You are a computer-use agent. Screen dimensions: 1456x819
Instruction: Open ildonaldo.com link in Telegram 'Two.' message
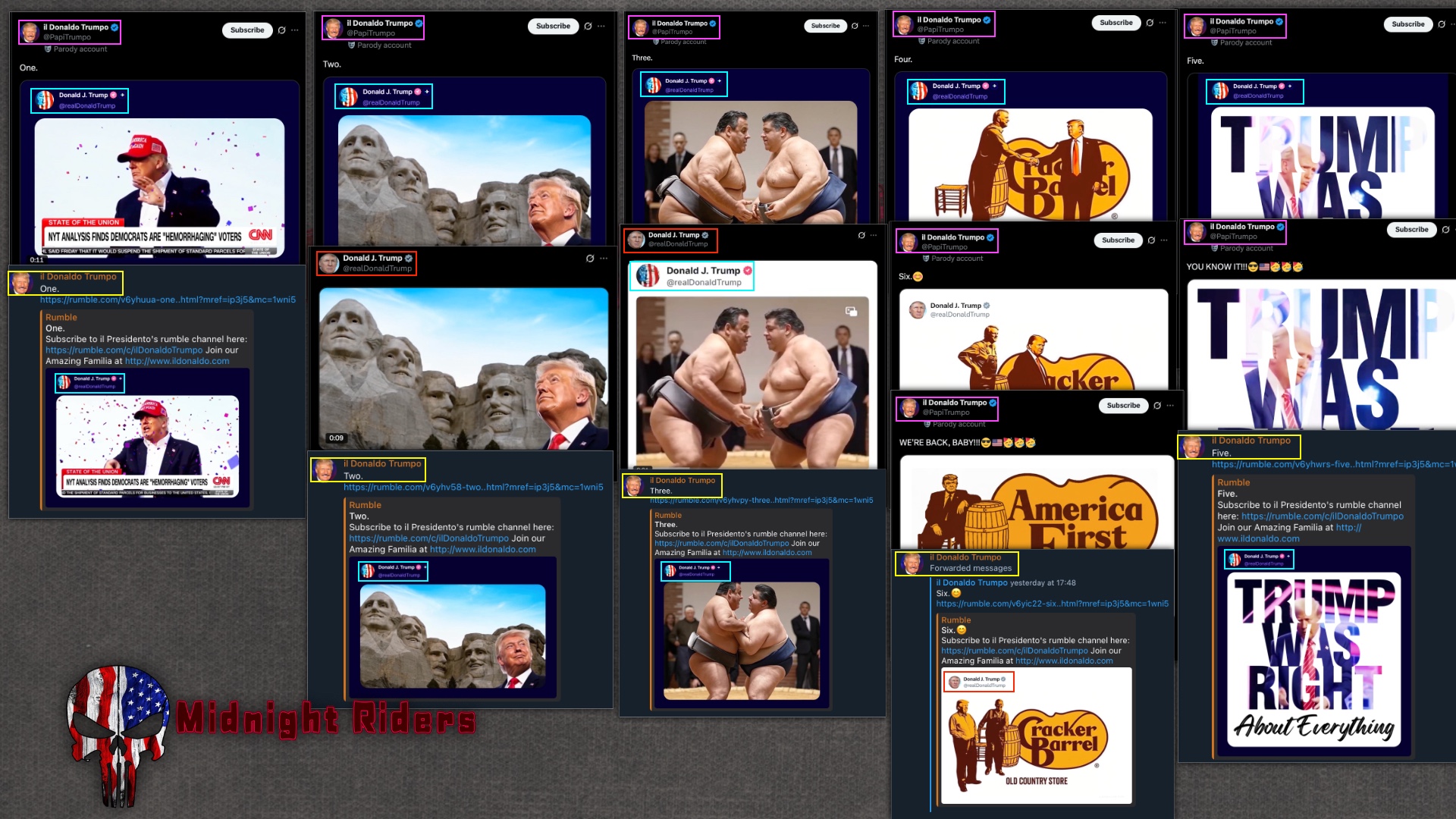click(x=482, y=550)
